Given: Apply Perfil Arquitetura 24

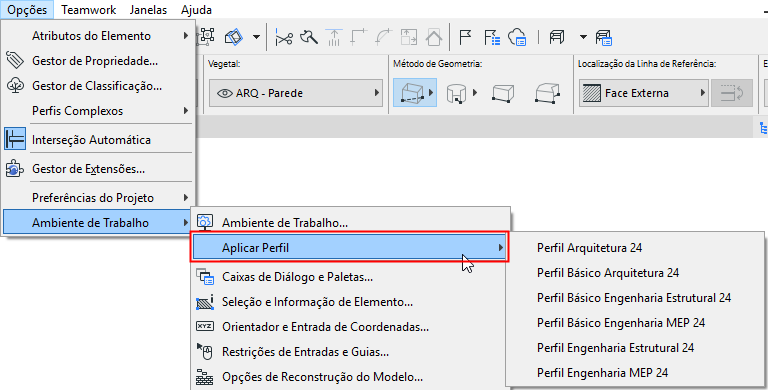Looking at the screenshot, I should 636,247.
